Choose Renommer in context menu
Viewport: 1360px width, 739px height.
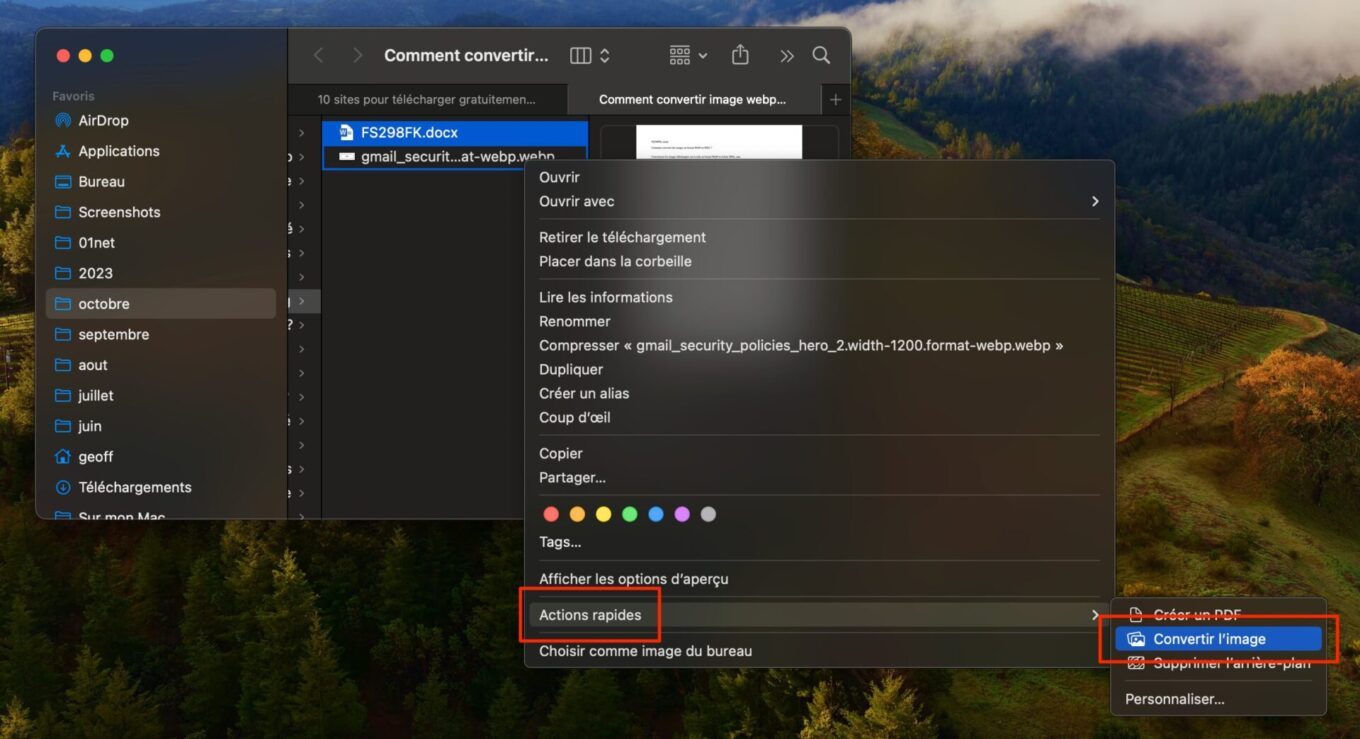tap(574, 321)
